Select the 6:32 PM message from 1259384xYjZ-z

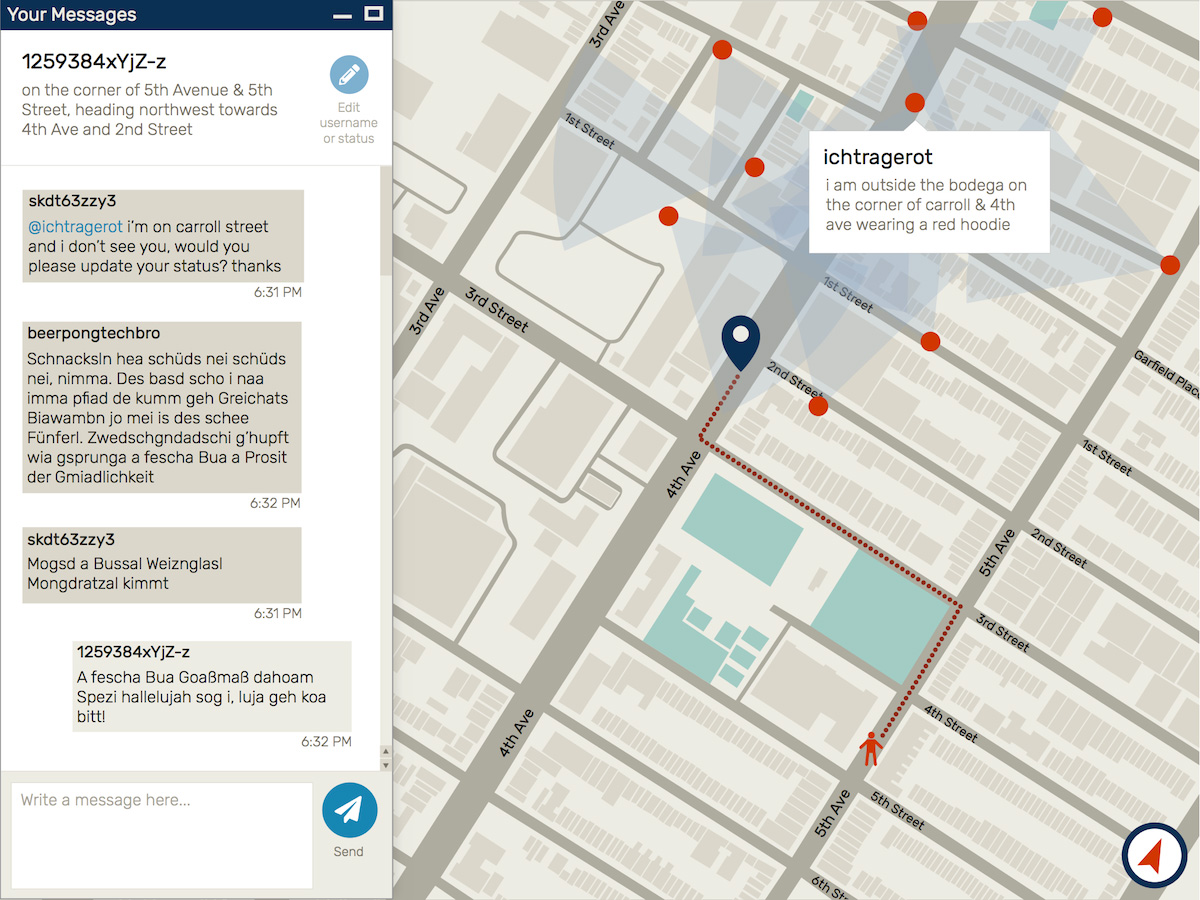point(212,686)
